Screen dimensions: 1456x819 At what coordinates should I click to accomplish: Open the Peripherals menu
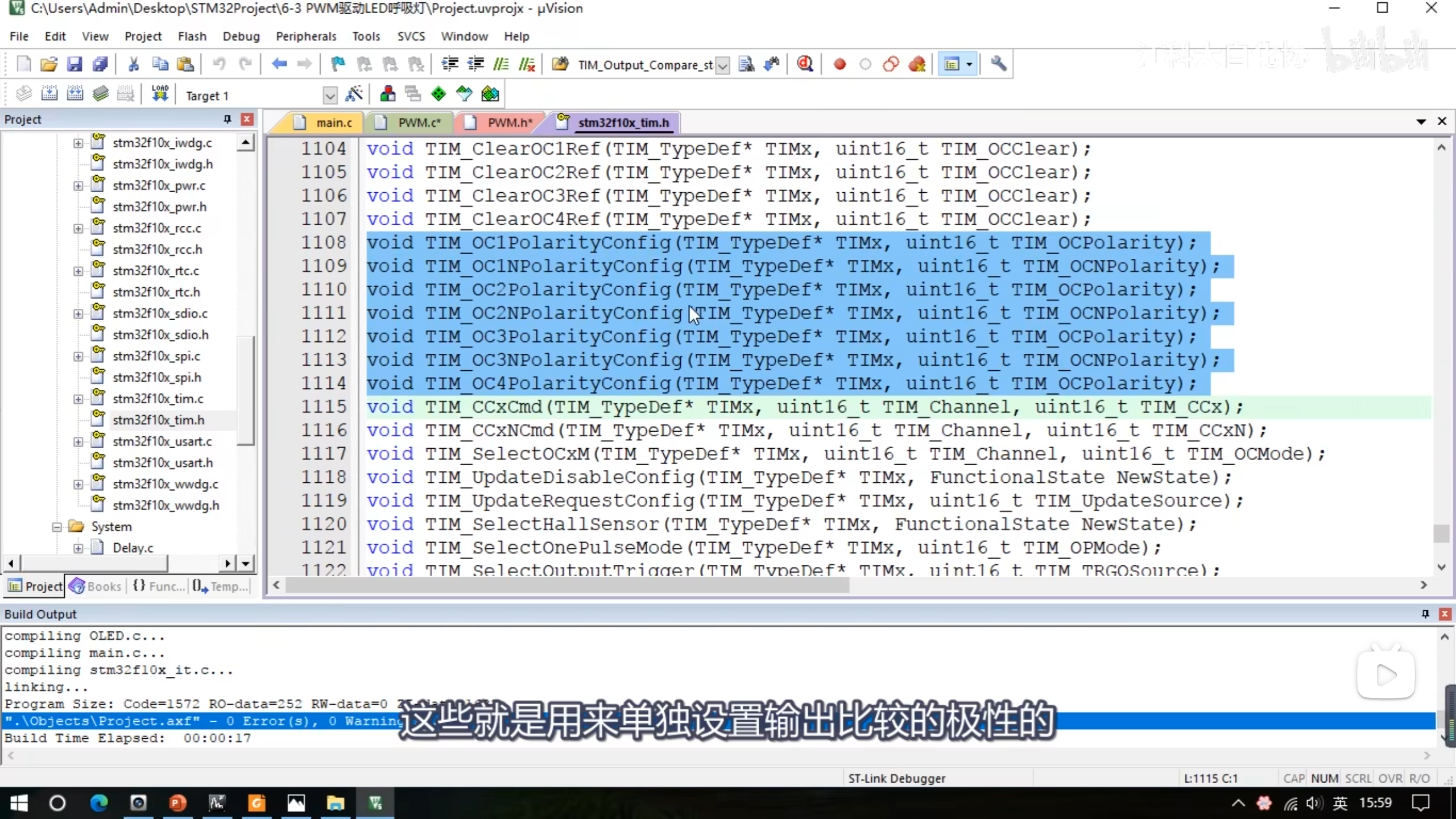[x=306, y=36]
